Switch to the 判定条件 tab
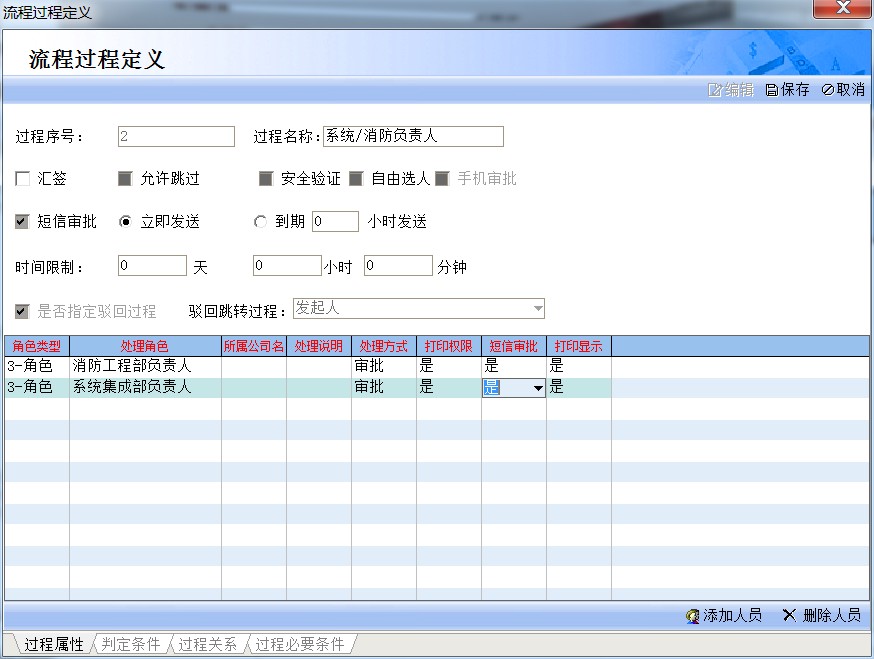Screen dimensions: 874x659 tap(131, 644)
